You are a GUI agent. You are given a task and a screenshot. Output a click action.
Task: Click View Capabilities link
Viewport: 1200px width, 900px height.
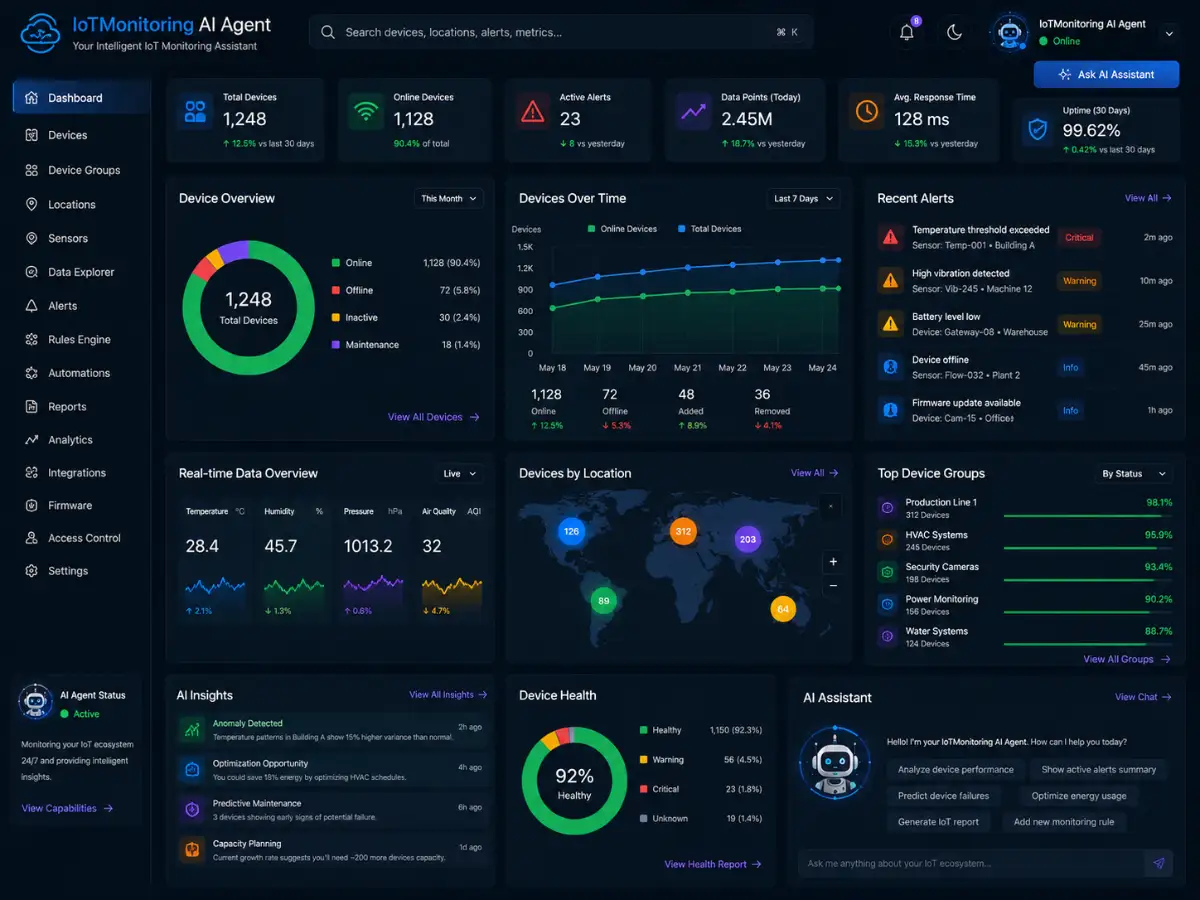pos(67,808)
